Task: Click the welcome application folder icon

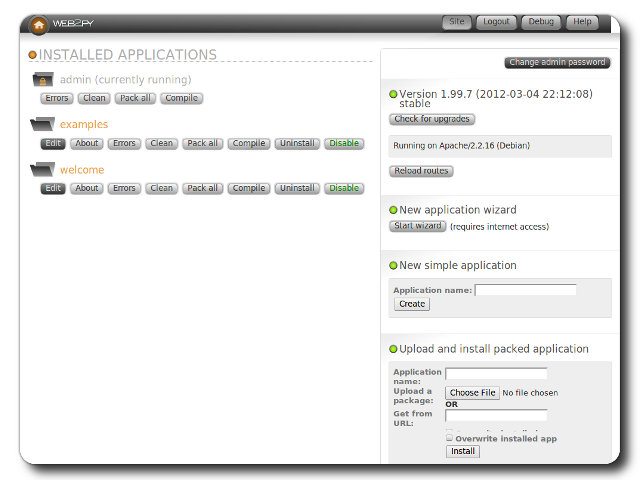Action: point(43,170)
